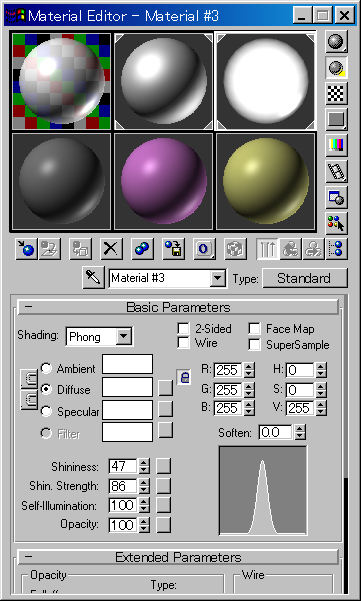The width and height of the screenshot is (361, 601).
Task: Select the purple sphere material slot
Action: coord(163,182)
